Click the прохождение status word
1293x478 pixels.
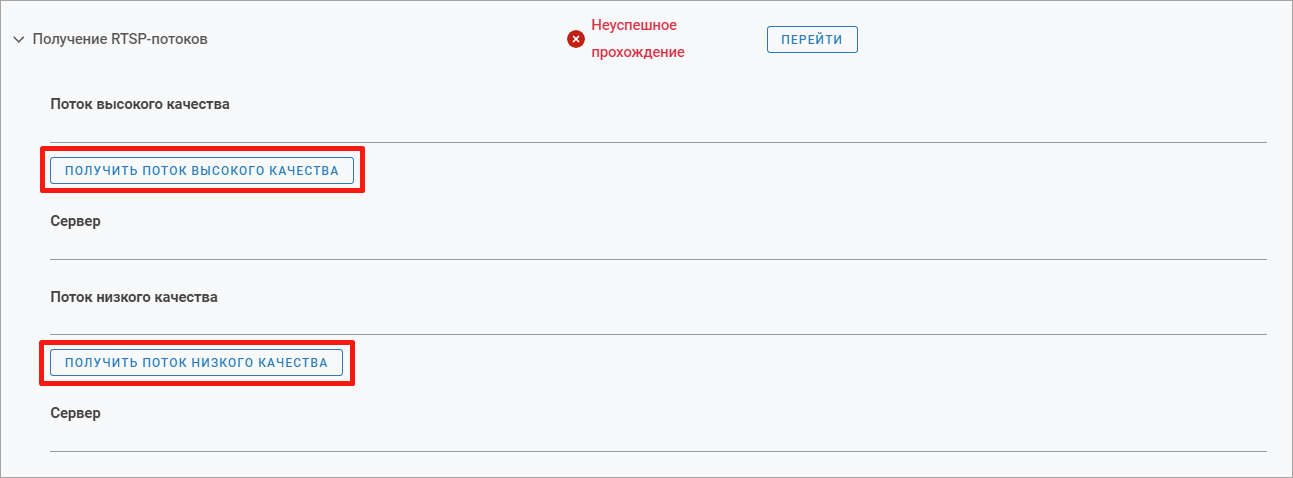coord(638,52)
